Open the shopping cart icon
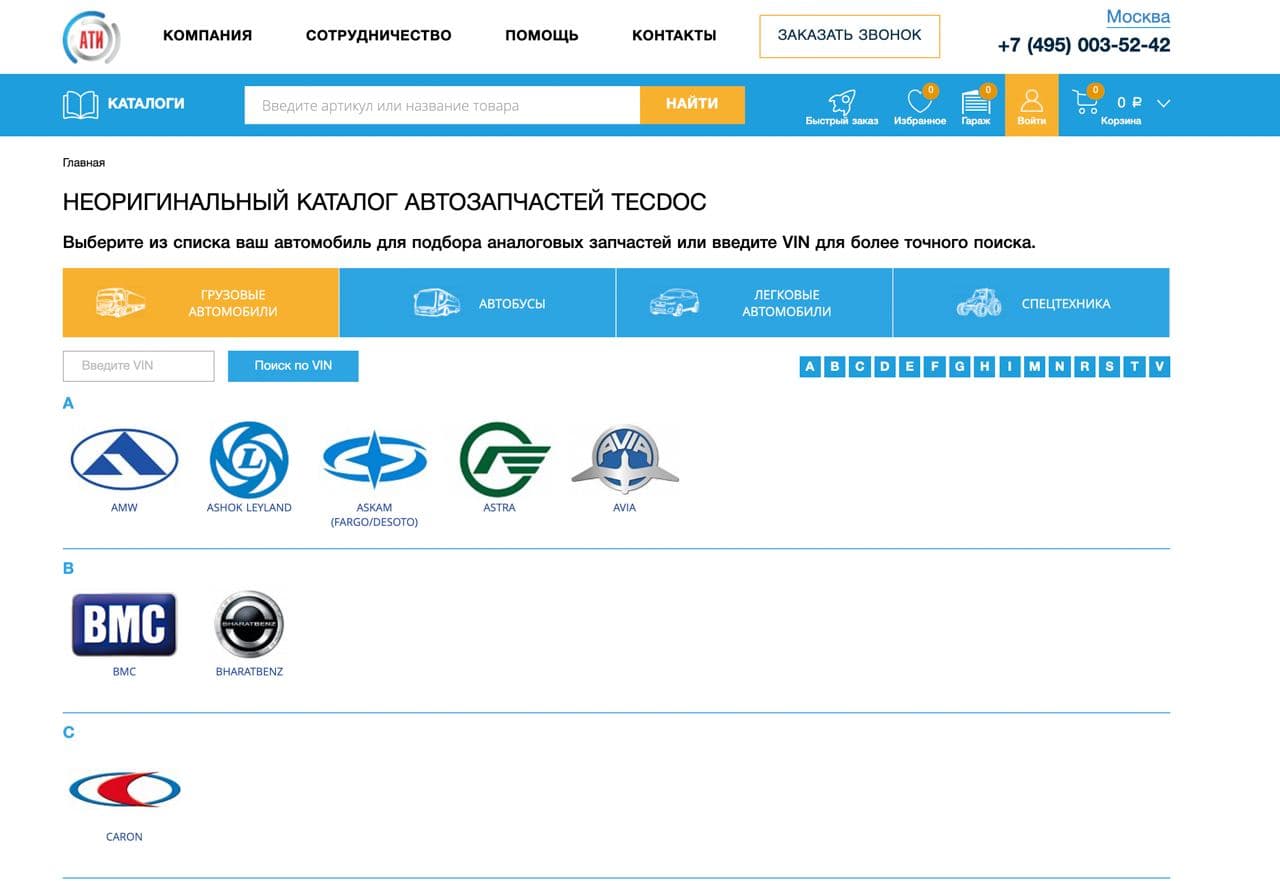This screenshot has width=1280, height=881. point(1085,101)
